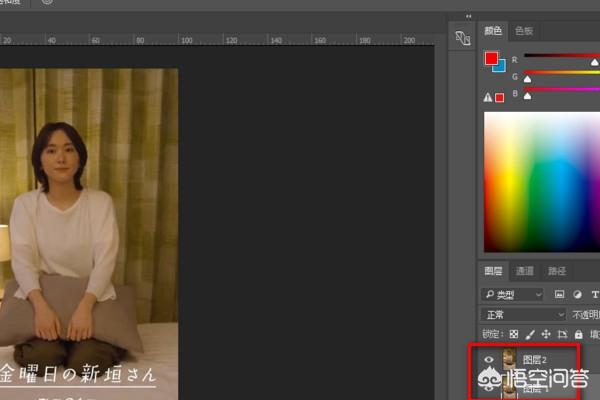
Task: Toggle lock transparent pixels icon
Action: 514,334
